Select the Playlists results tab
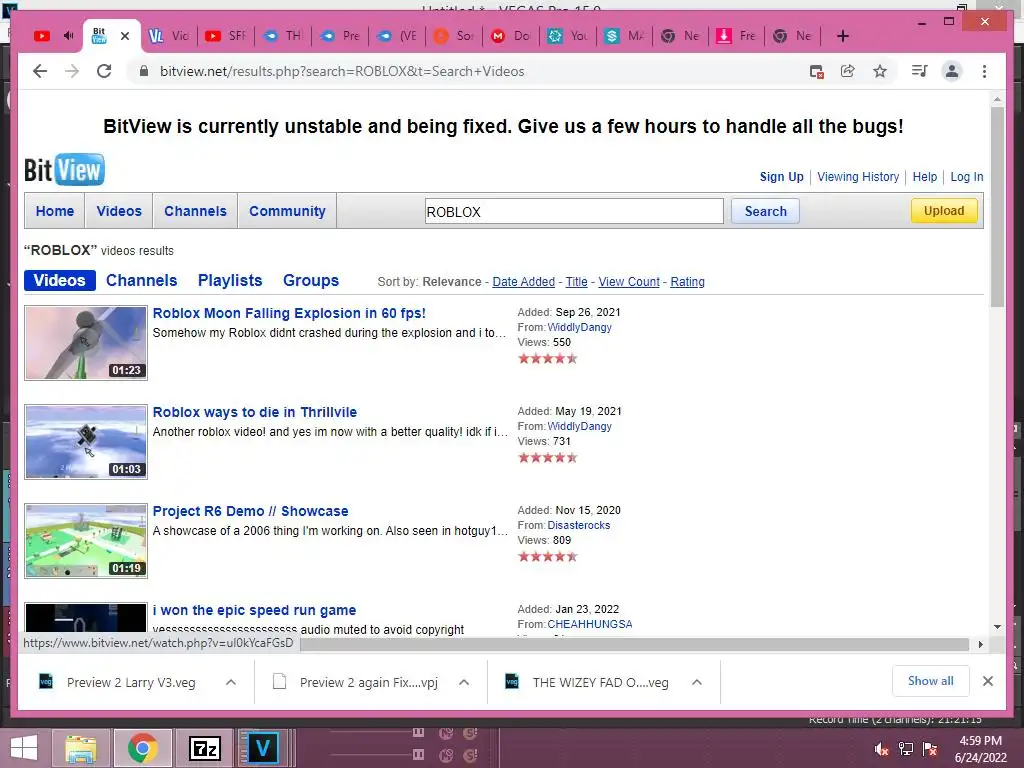Image resolution: width=1024 pixels, height=768 pixels. pyautogui.click(x=230, y=280)
